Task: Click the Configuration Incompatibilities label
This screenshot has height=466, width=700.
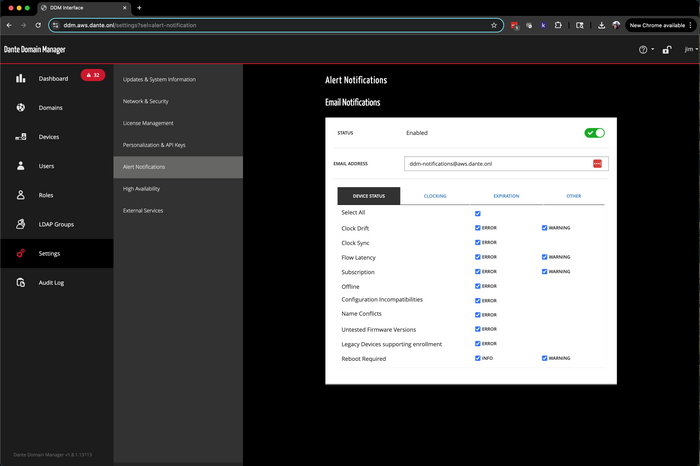Action: [382, 300]
